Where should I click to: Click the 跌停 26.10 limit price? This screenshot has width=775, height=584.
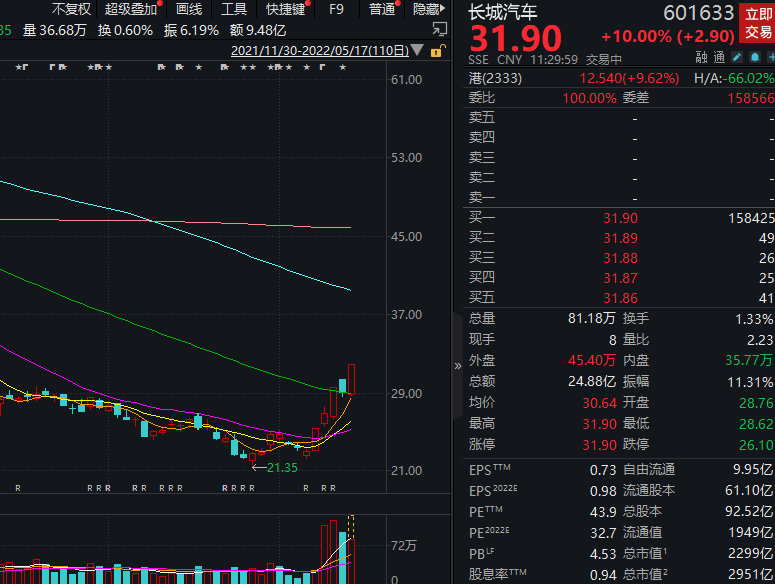tap(756, 445)
